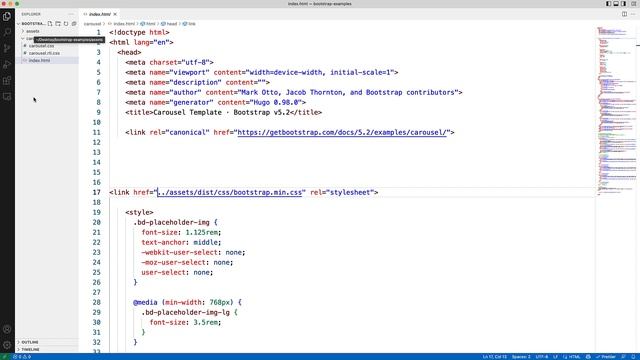Open the Explorer view in activity bar

tap(7, 16)
